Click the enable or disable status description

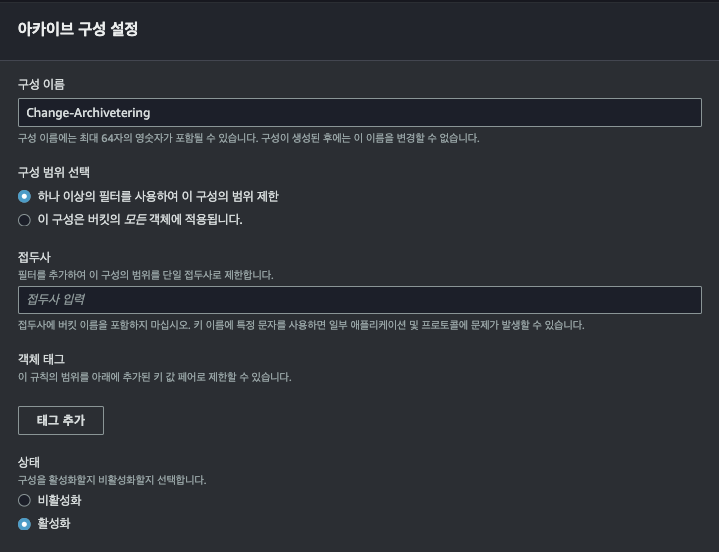112,480
